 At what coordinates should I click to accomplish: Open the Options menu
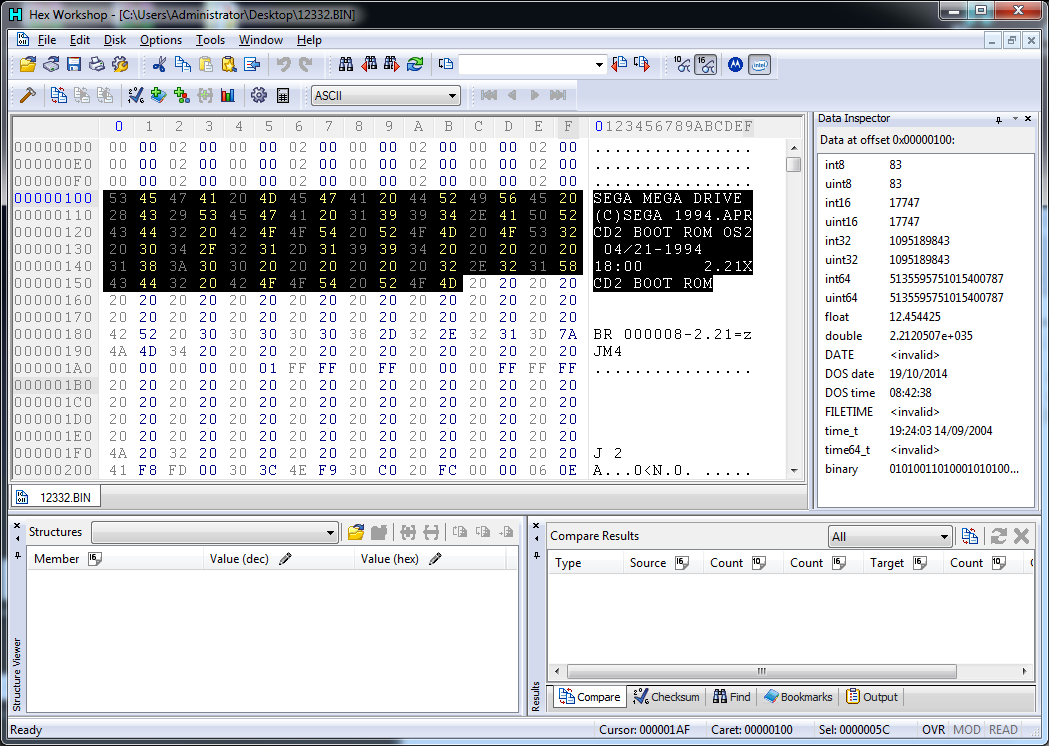click(161, 40)
